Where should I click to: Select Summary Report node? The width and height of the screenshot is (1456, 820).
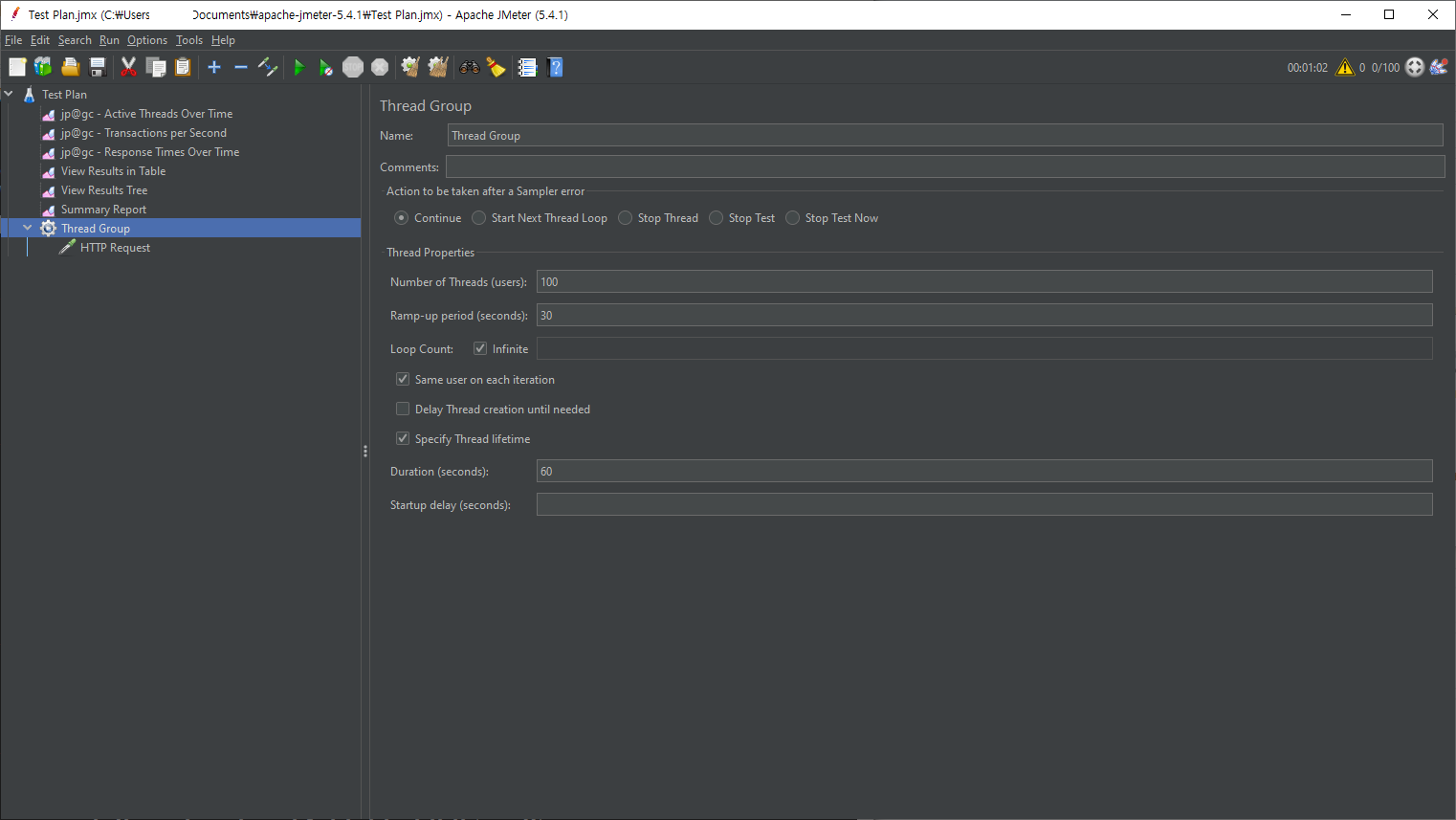[x=103, y=210]
